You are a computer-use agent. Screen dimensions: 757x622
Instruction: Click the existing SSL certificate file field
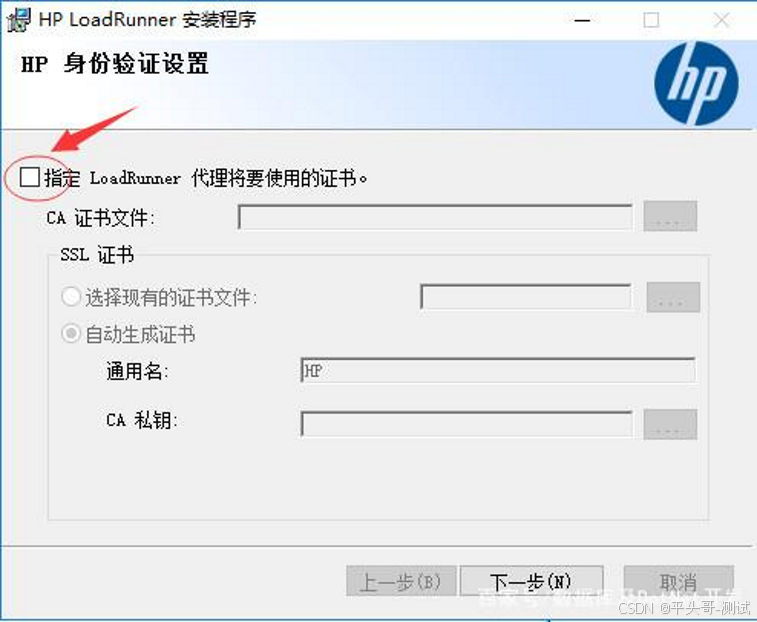[x=526, y=297]
